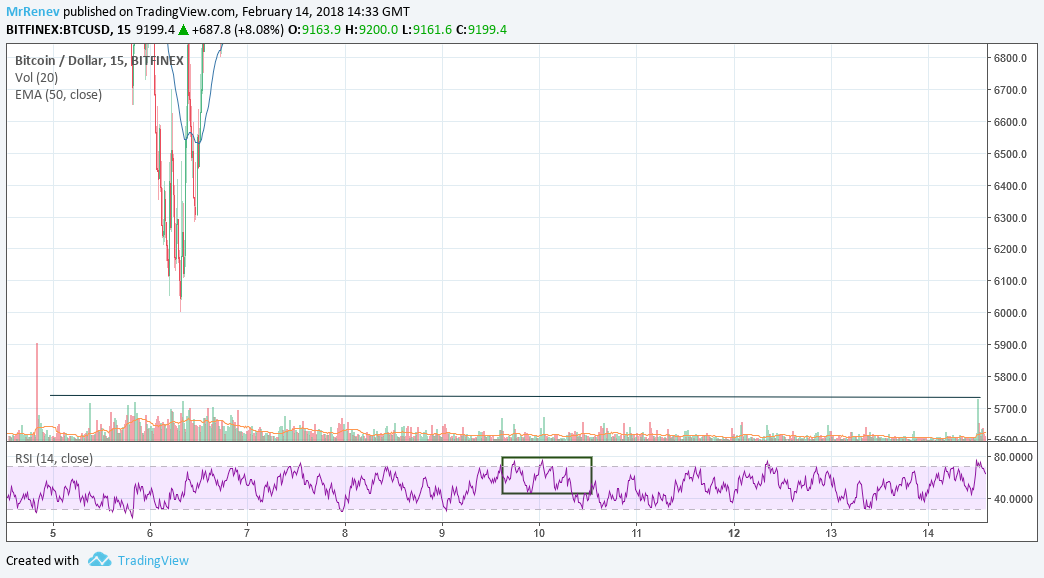Click date 9 on the time axis

tap(442, 533)
